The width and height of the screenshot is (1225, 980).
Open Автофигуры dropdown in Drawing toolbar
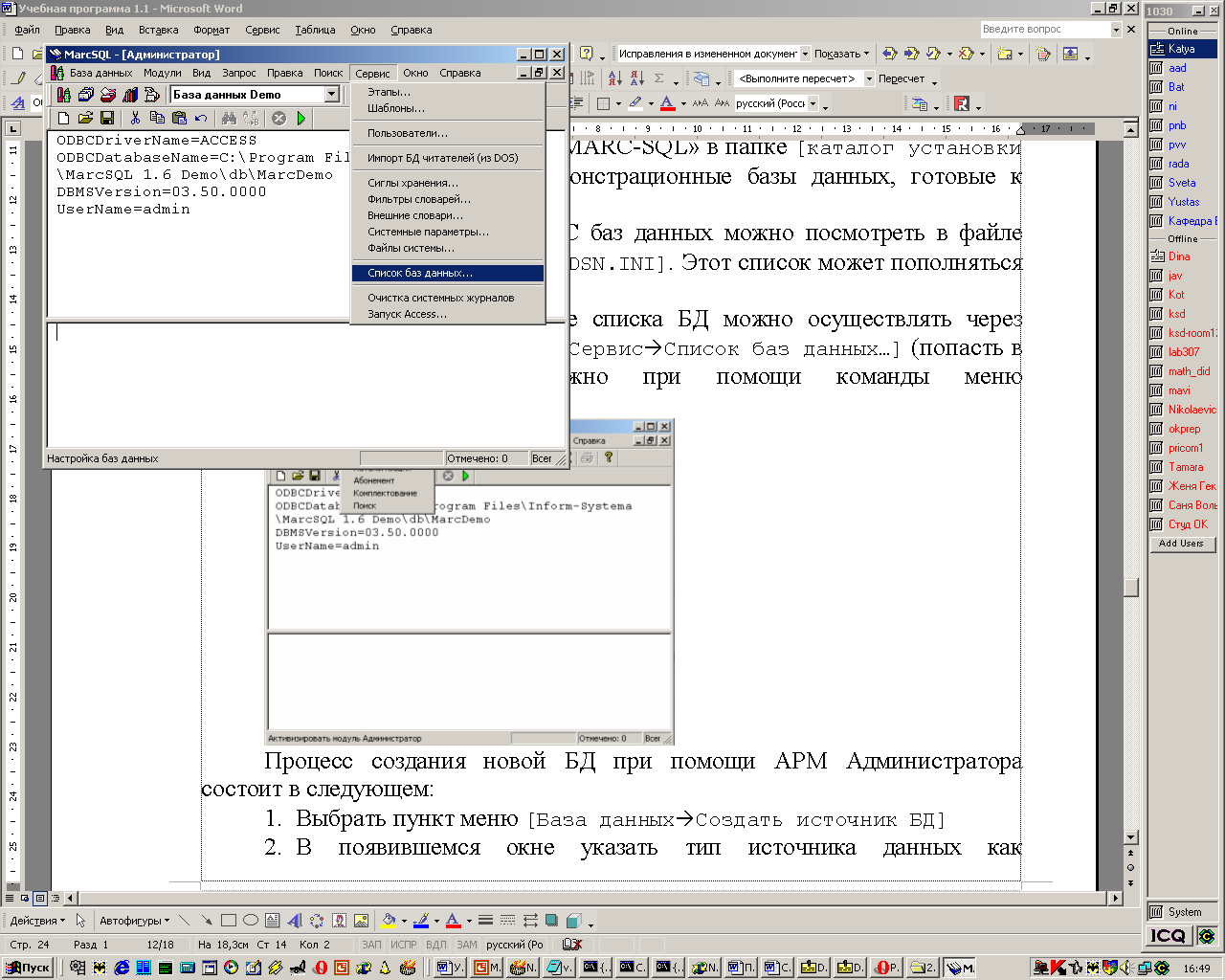click(134, 921)
